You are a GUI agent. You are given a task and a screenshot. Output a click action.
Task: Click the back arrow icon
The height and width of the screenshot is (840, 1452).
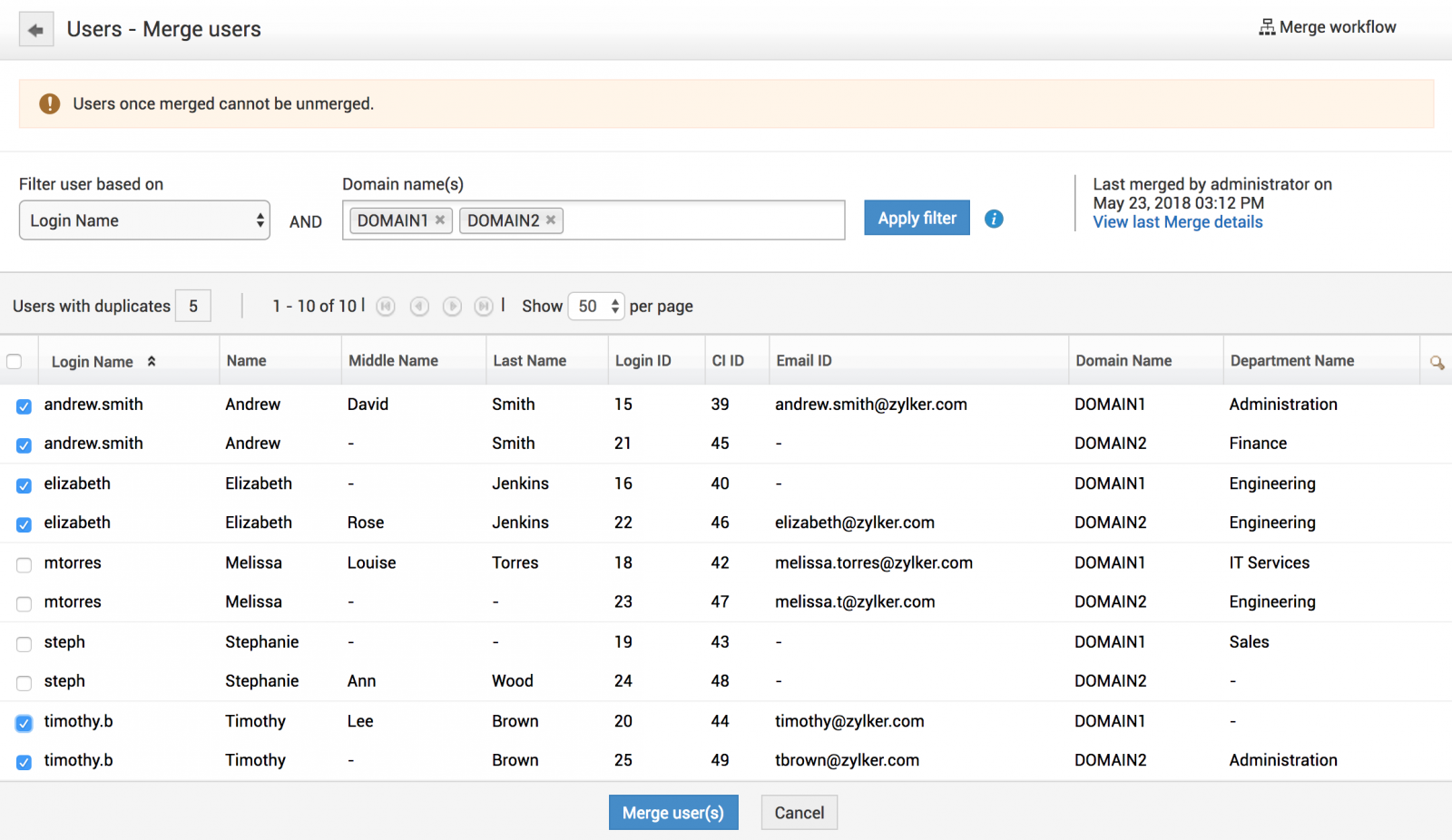[35, 30]
